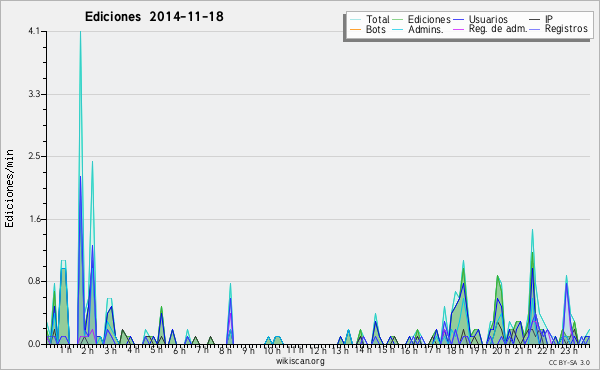Click the y-axis value 4.1
The height and width of the screenshot is (370, 600).
(34, 31)
